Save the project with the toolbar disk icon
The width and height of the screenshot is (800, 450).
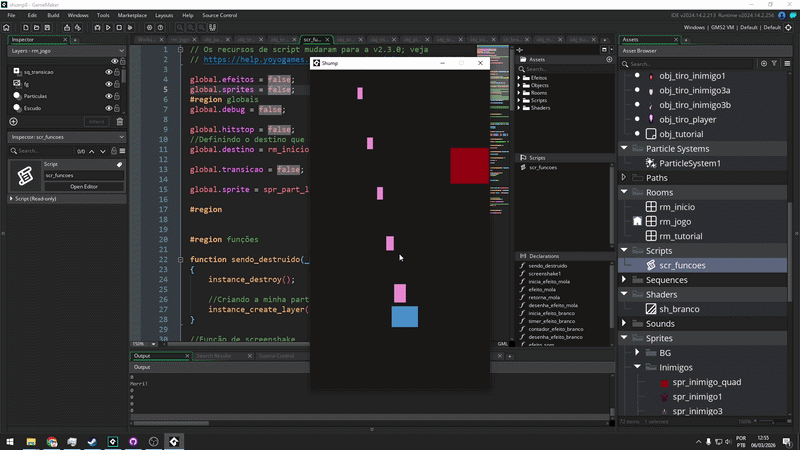(47, 28)
